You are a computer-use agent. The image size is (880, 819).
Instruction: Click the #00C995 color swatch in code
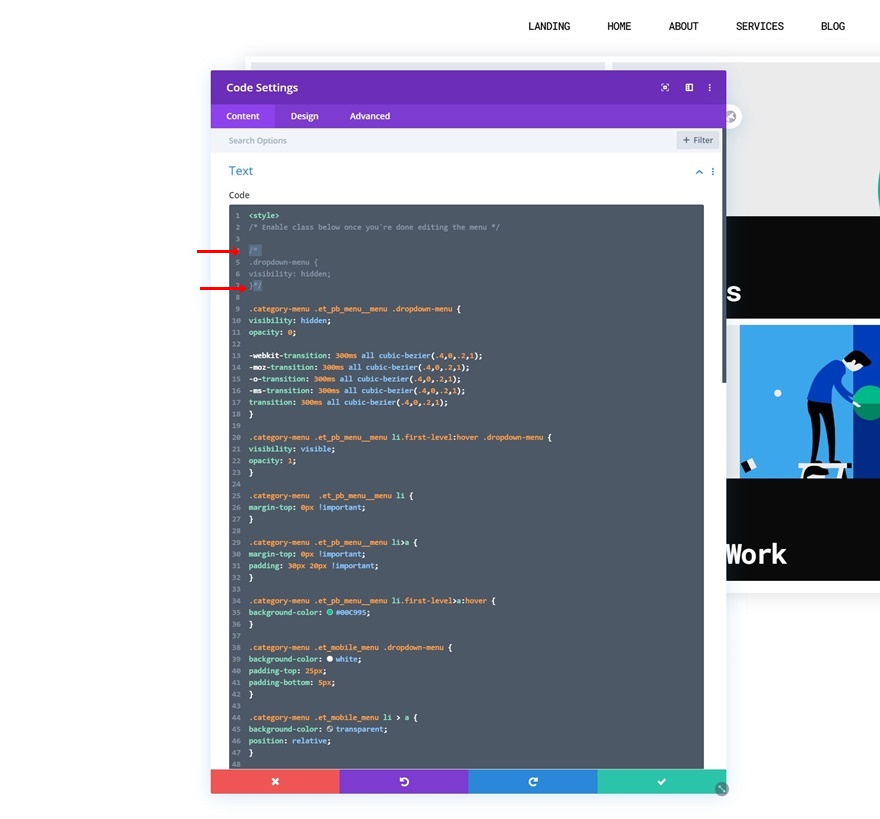[x=329, y=612]
